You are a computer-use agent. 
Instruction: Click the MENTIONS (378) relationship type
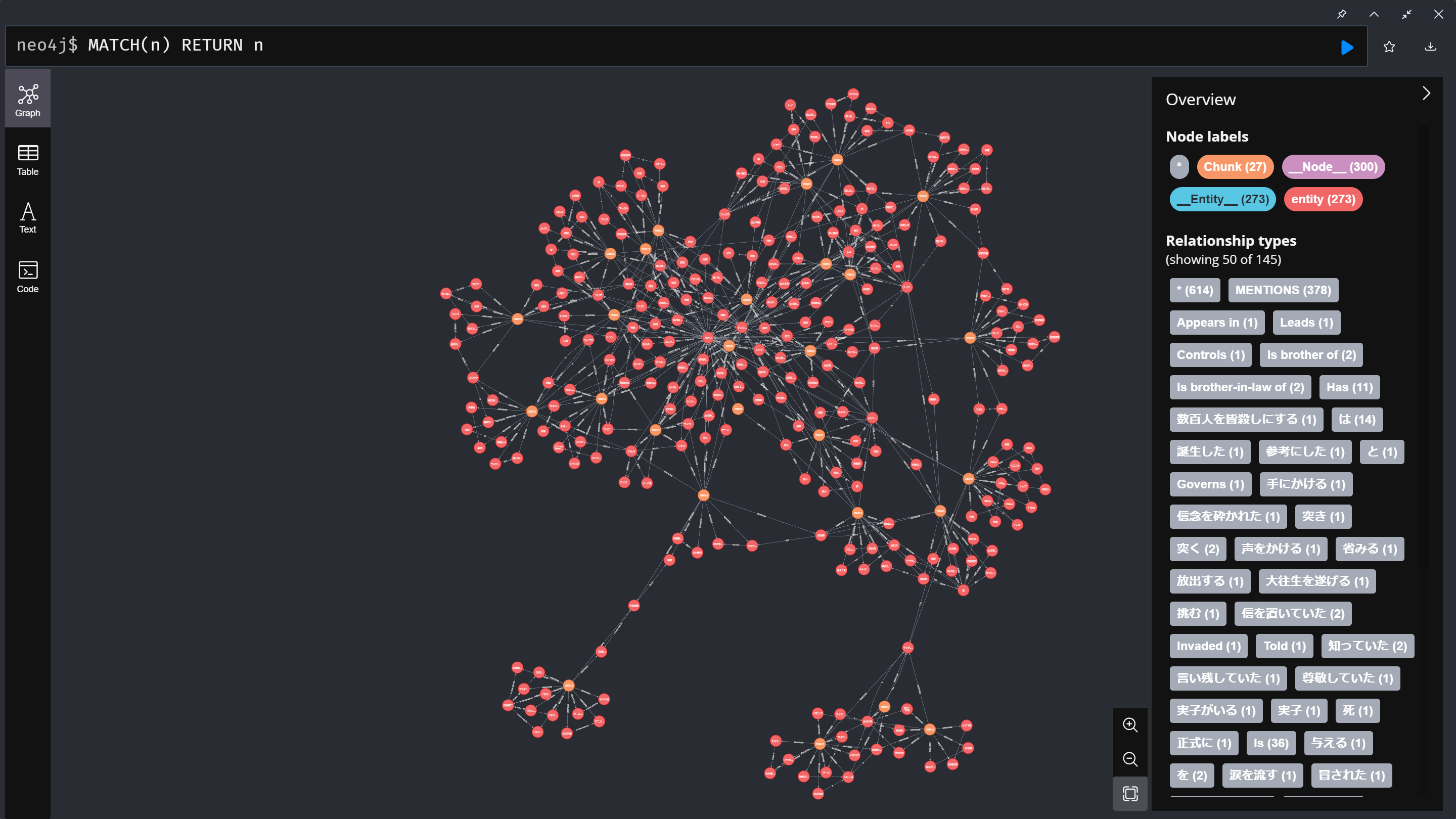pos(1283,290)
